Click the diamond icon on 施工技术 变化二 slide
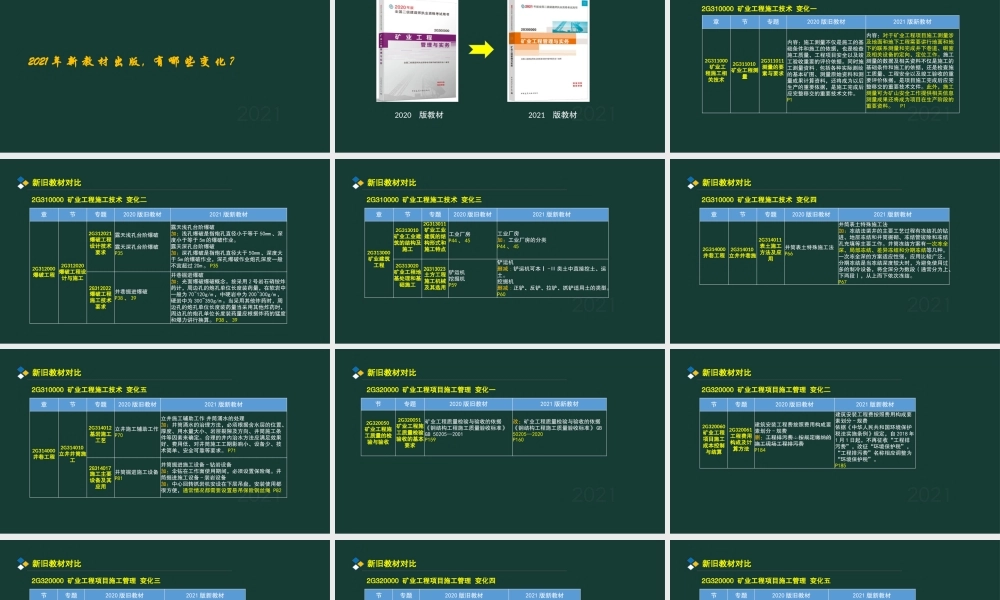1000x600 pixels. click(22, 183)
